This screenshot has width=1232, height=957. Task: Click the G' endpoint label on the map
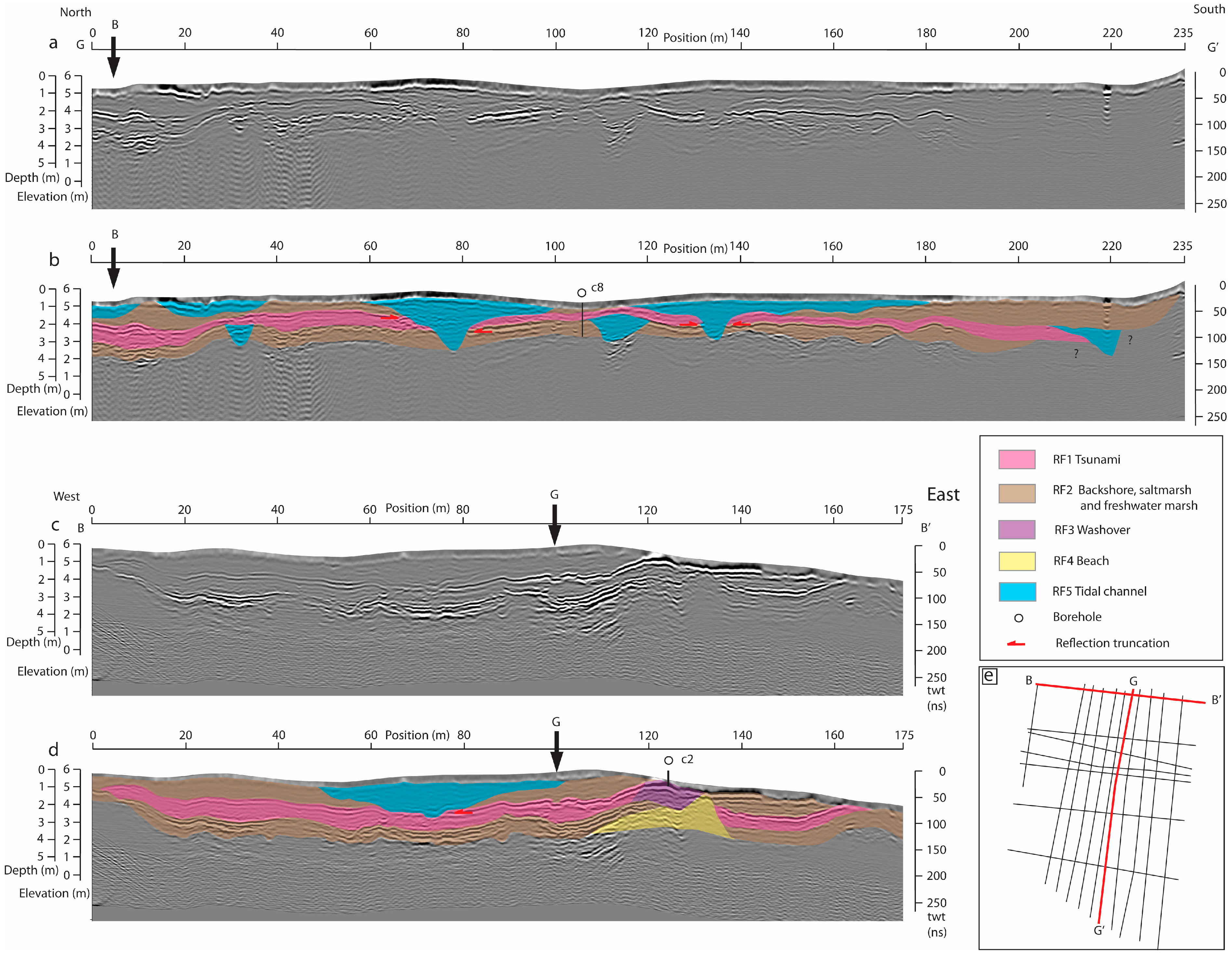pos(1099,930)
